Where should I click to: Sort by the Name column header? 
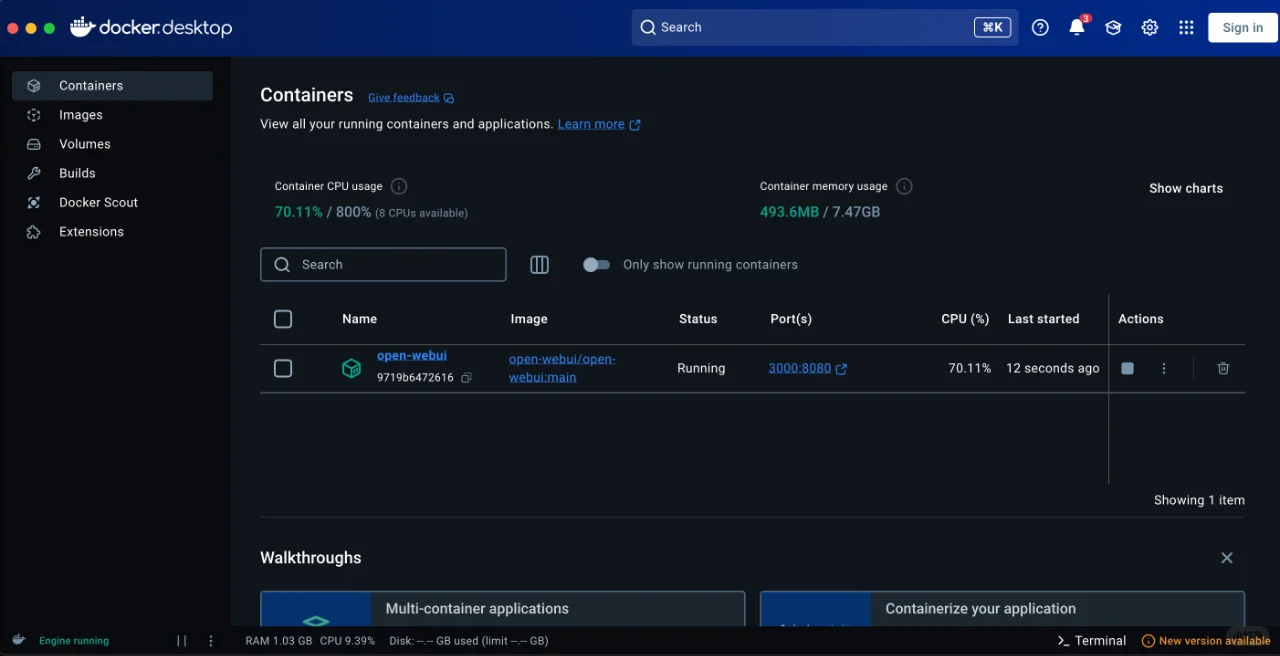point(360,319)
